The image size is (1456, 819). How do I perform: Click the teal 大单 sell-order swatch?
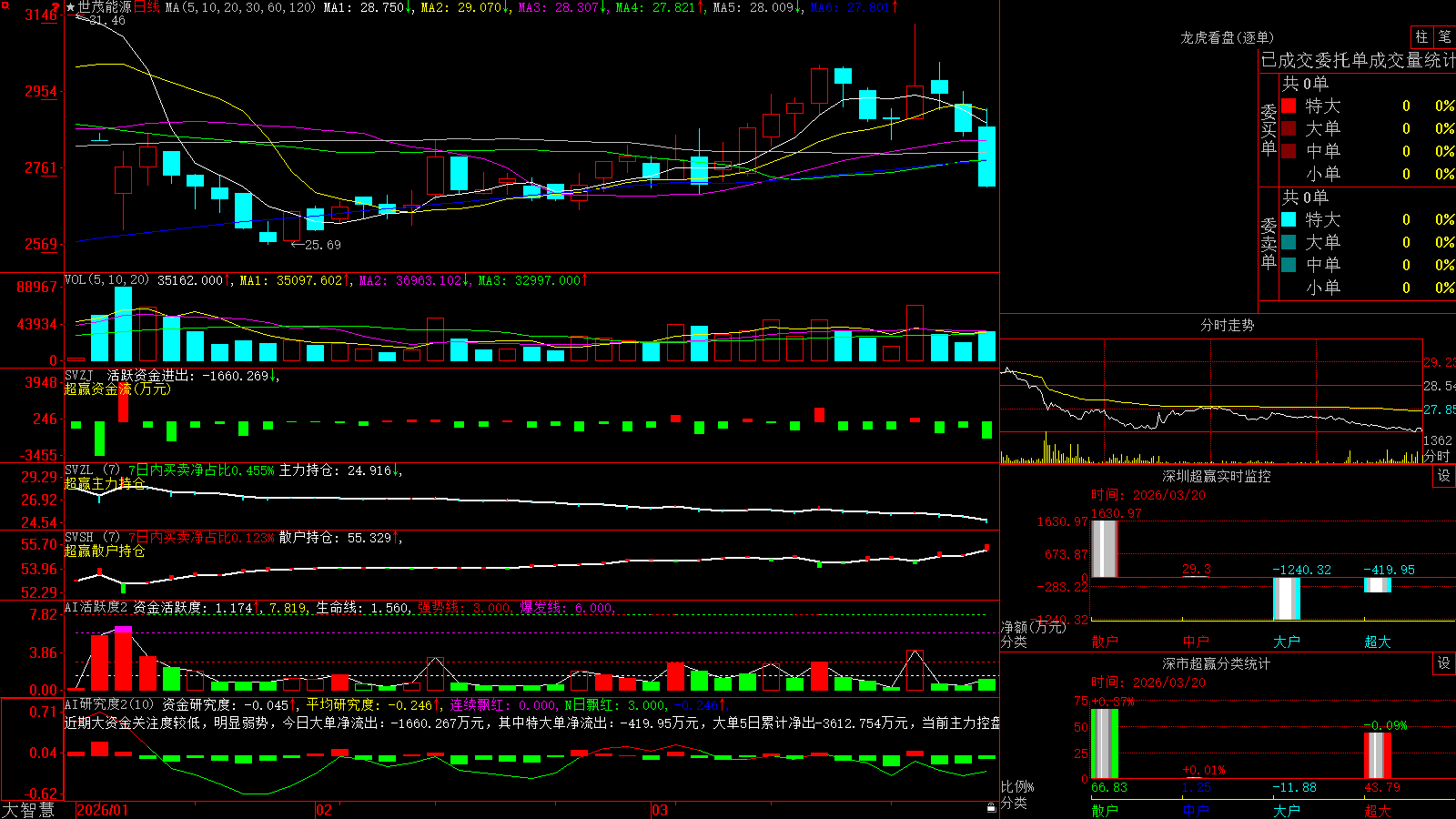[1289, 242]
